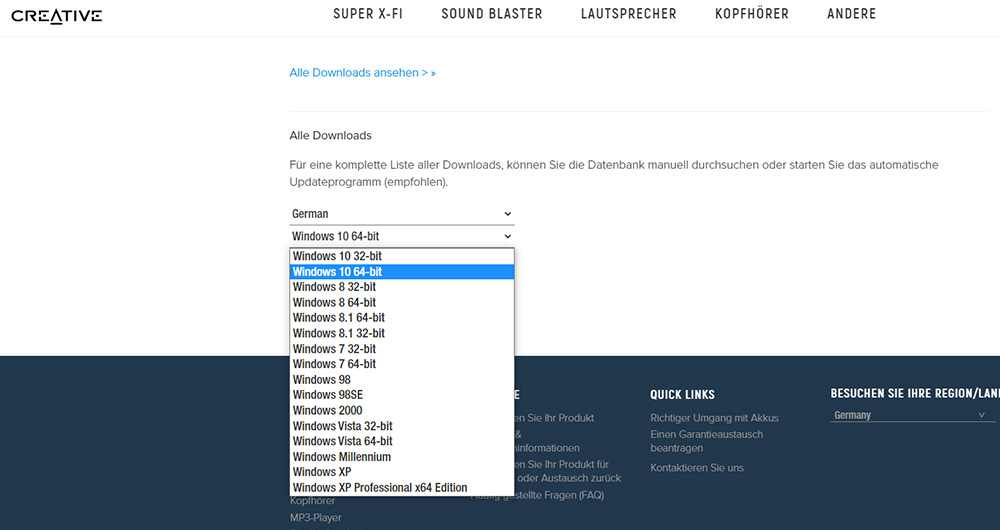Pick Windows XP Professional x64 Edition
Screen dimensions: 1000x530
pyautogui.click(x=380, y=488)
